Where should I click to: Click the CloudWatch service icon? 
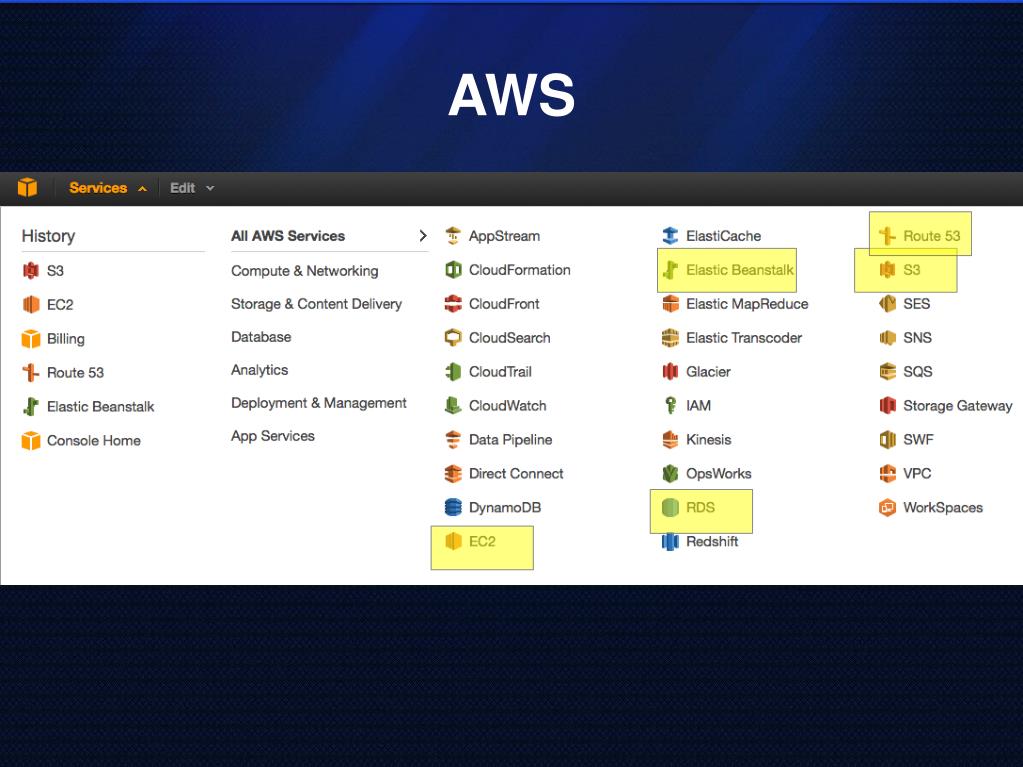(x=453, y=405)
